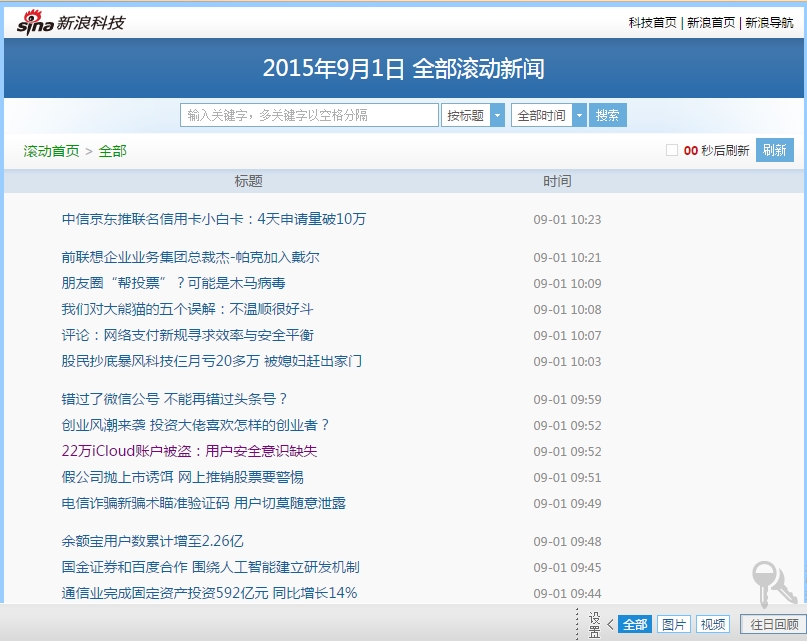
Task: Click the dotted drag handle beside 设置
Action: click(x=578, y=624)
